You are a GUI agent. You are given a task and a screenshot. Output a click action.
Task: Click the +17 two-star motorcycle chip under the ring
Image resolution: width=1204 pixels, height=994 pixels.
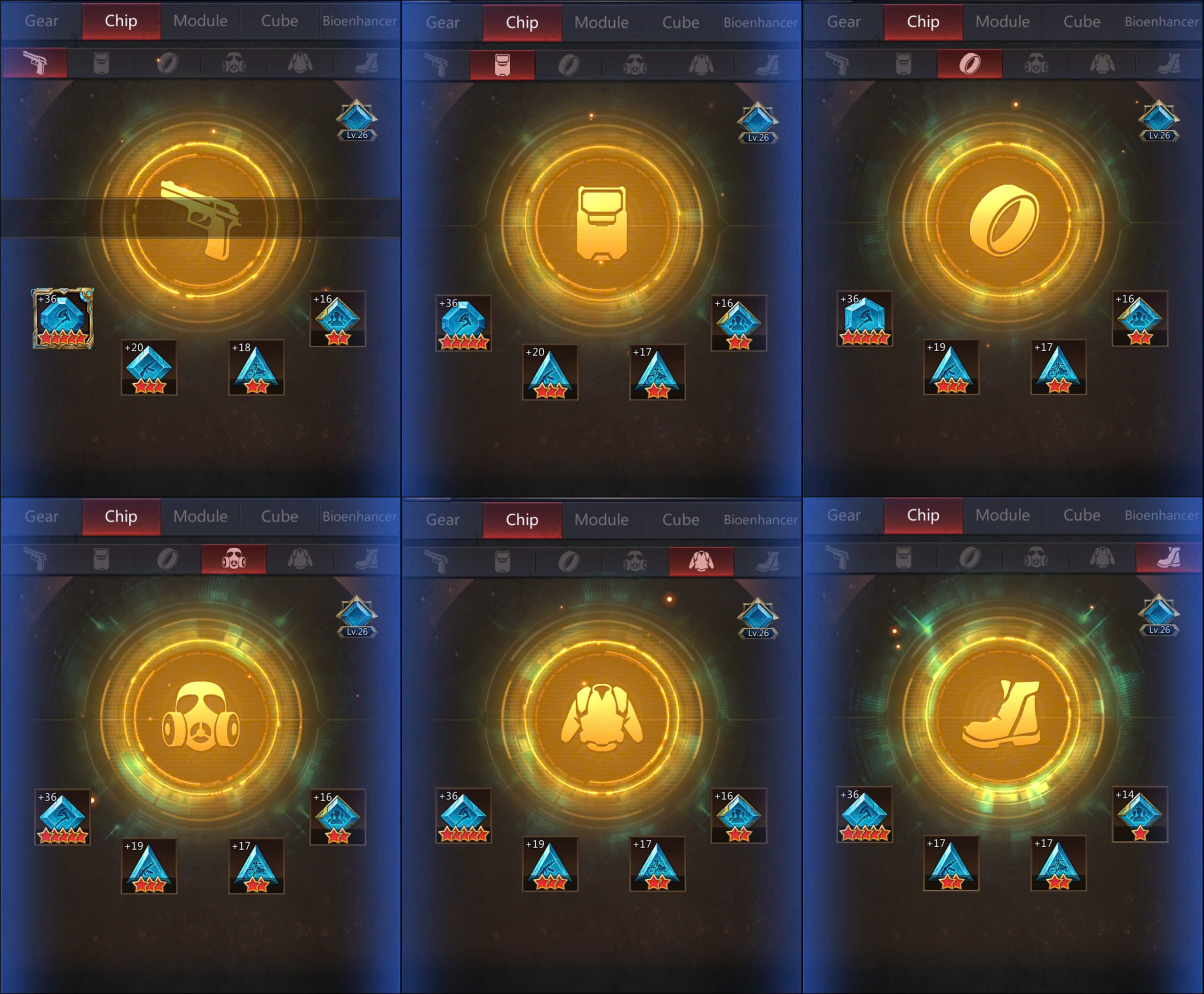[1059, 367]
